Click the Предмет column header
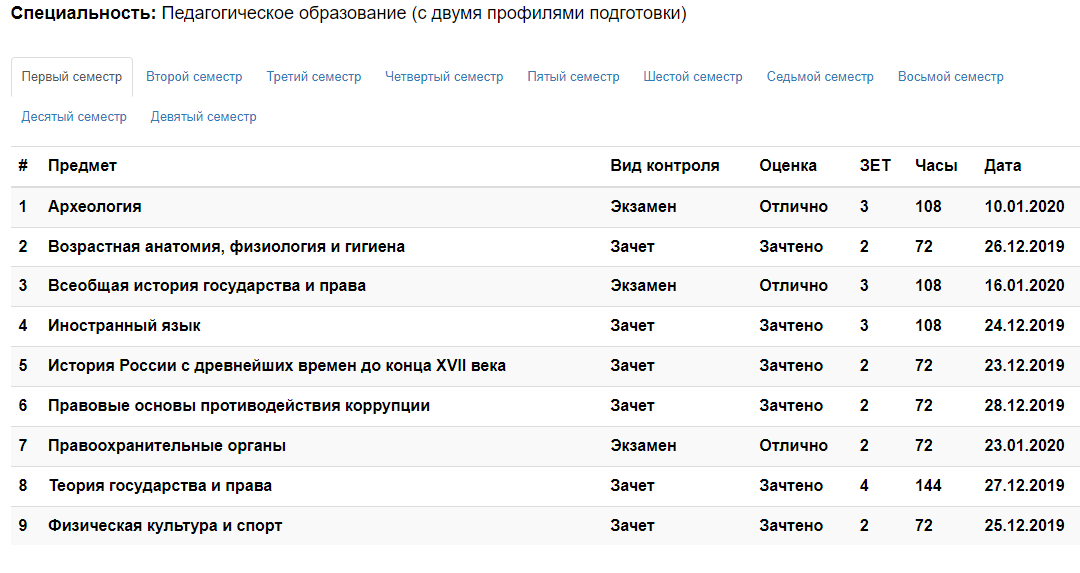The image size is (1080, 573). point(82,165)
